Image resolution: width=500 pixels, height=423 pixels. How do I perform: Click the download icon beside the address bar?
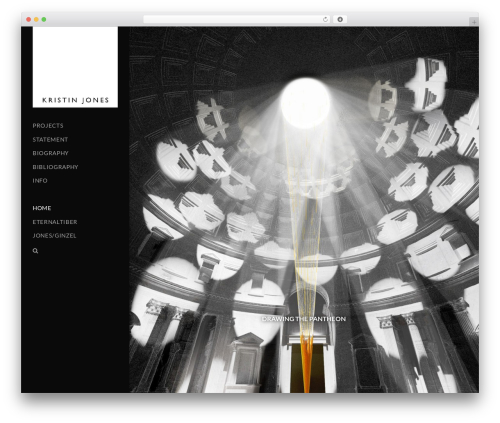click(x=340, y=20)
